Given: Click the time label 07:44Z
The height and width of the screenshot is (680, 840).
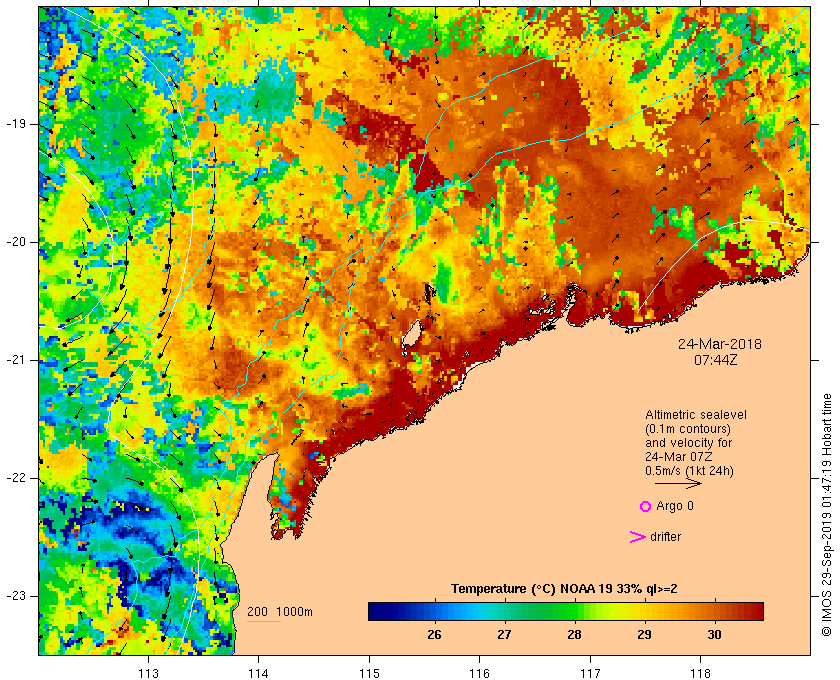Looking at the screenshot, I should click(x=715, y=360).
